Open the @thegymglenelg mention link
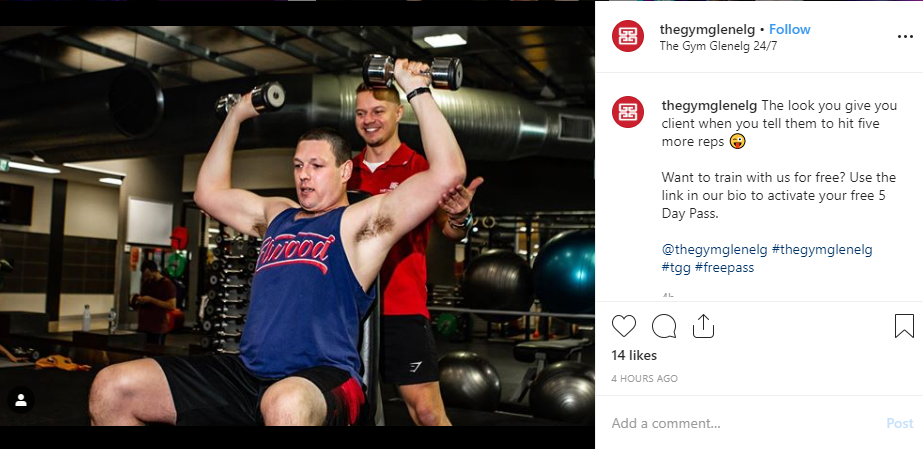 [715, 250]
